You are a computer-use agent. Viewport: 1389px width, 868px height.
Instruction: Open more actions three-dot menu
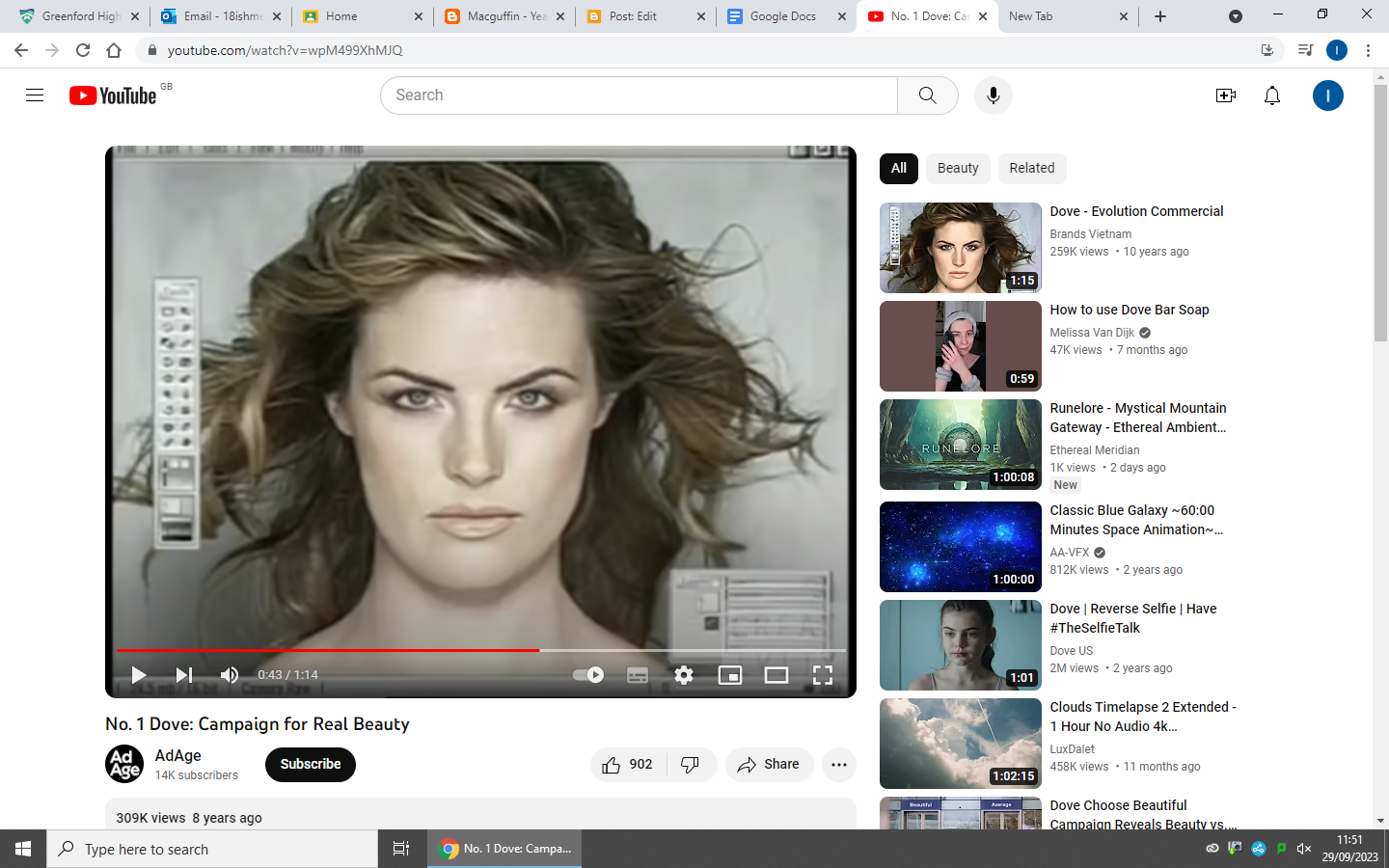click(839, 765)
